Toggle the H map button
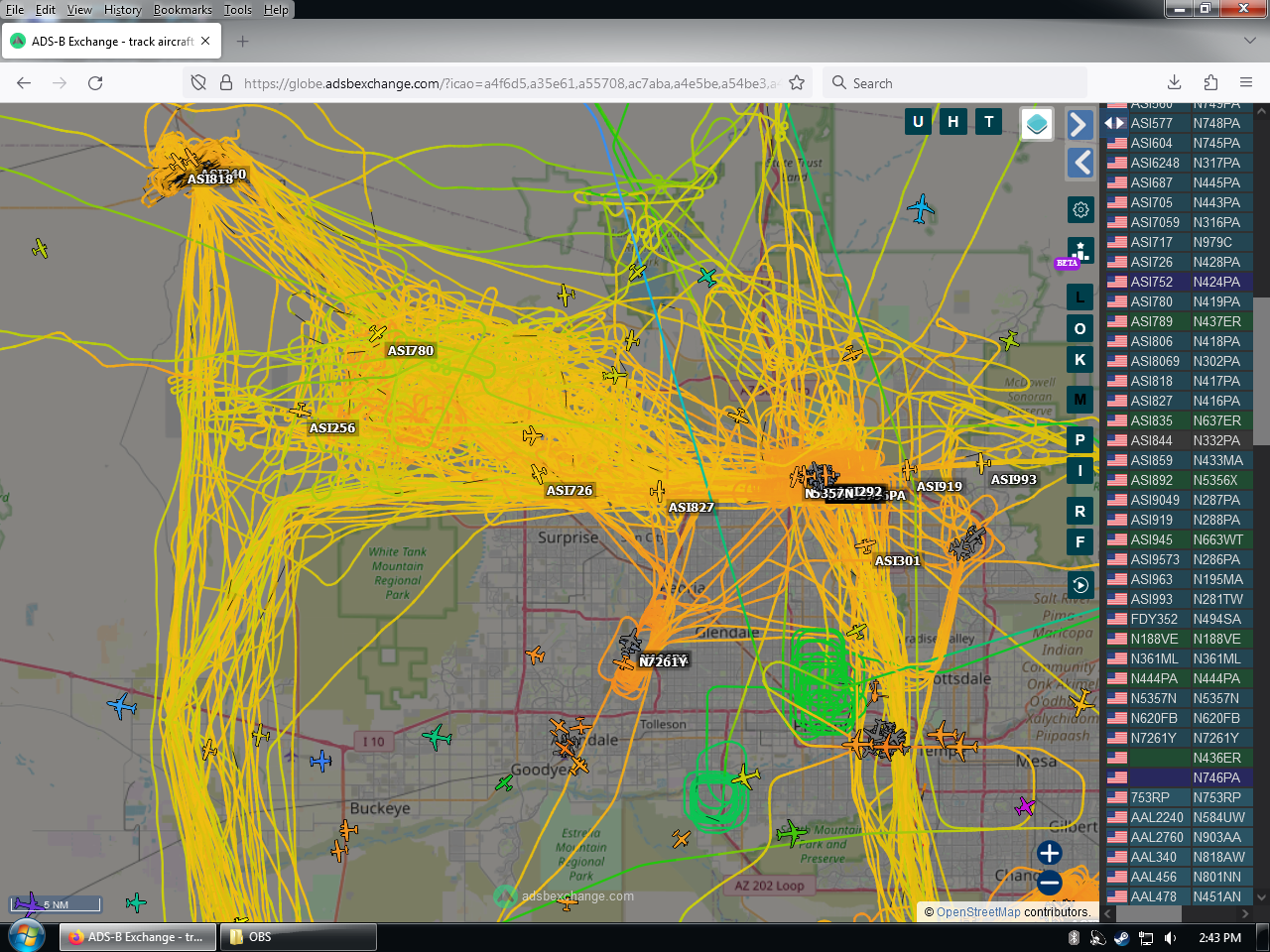Viewport: 1270px width, 952px height. (x=953, y=122)
